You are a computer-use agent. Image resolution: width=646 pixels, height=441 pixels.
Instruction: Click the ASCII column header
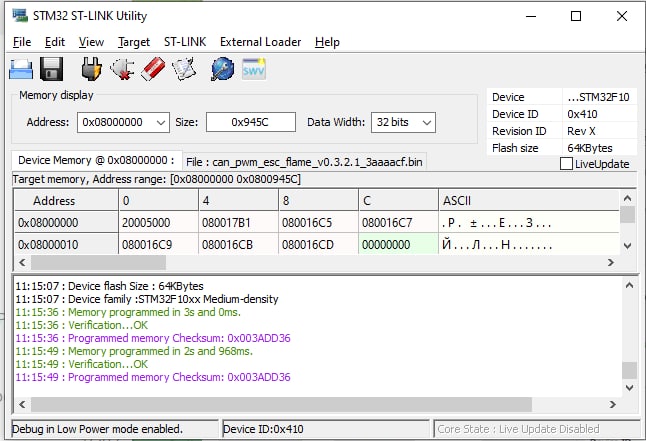(529, 201)
